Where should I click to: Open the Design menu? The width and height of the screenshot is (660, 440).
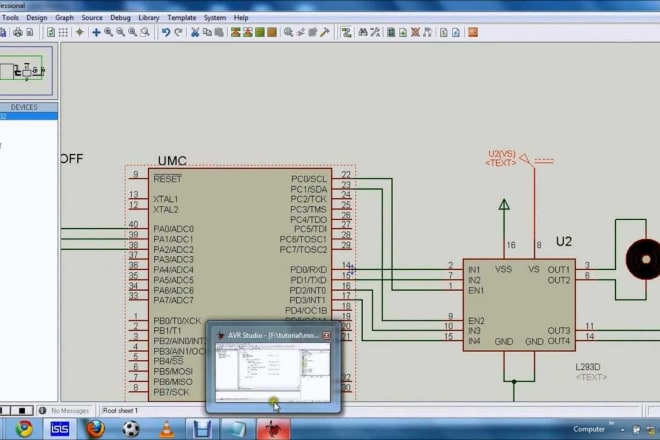click(x=37, y=18)
